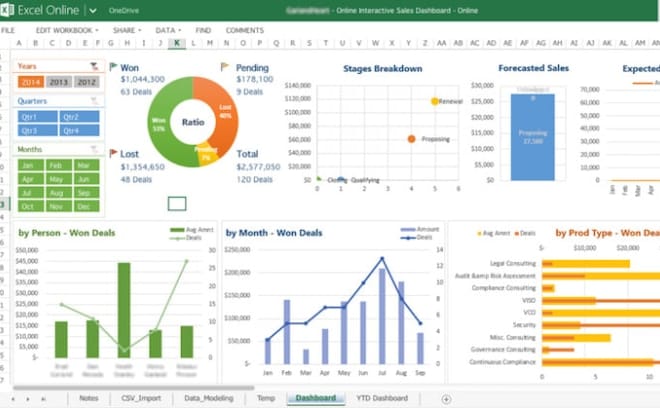Screen dimensions: 660x408
Task: Click the yellow Pending flag icon
Action: [225, 67]
